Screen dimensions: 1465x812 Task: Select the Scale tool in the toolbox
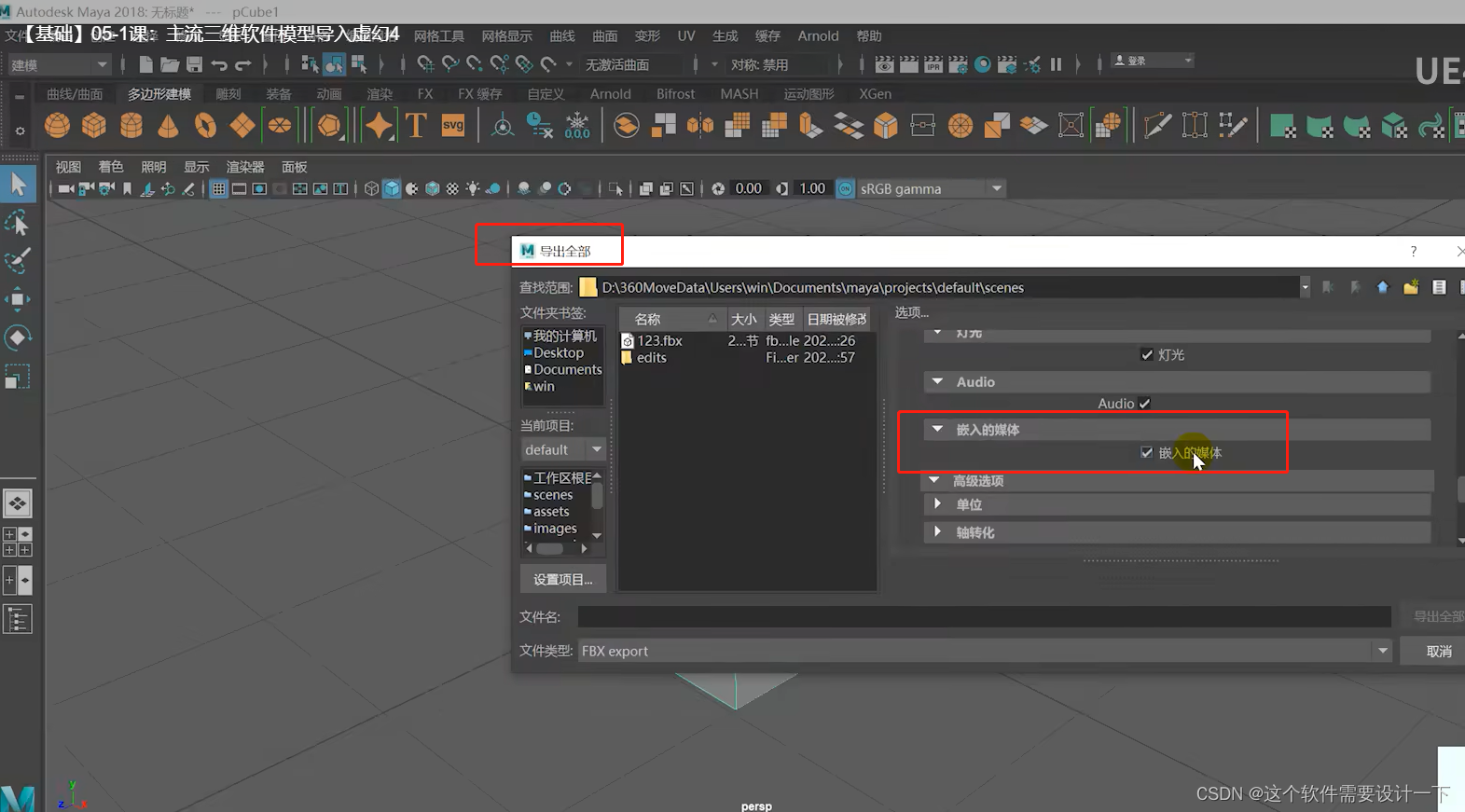click(18, 376)
